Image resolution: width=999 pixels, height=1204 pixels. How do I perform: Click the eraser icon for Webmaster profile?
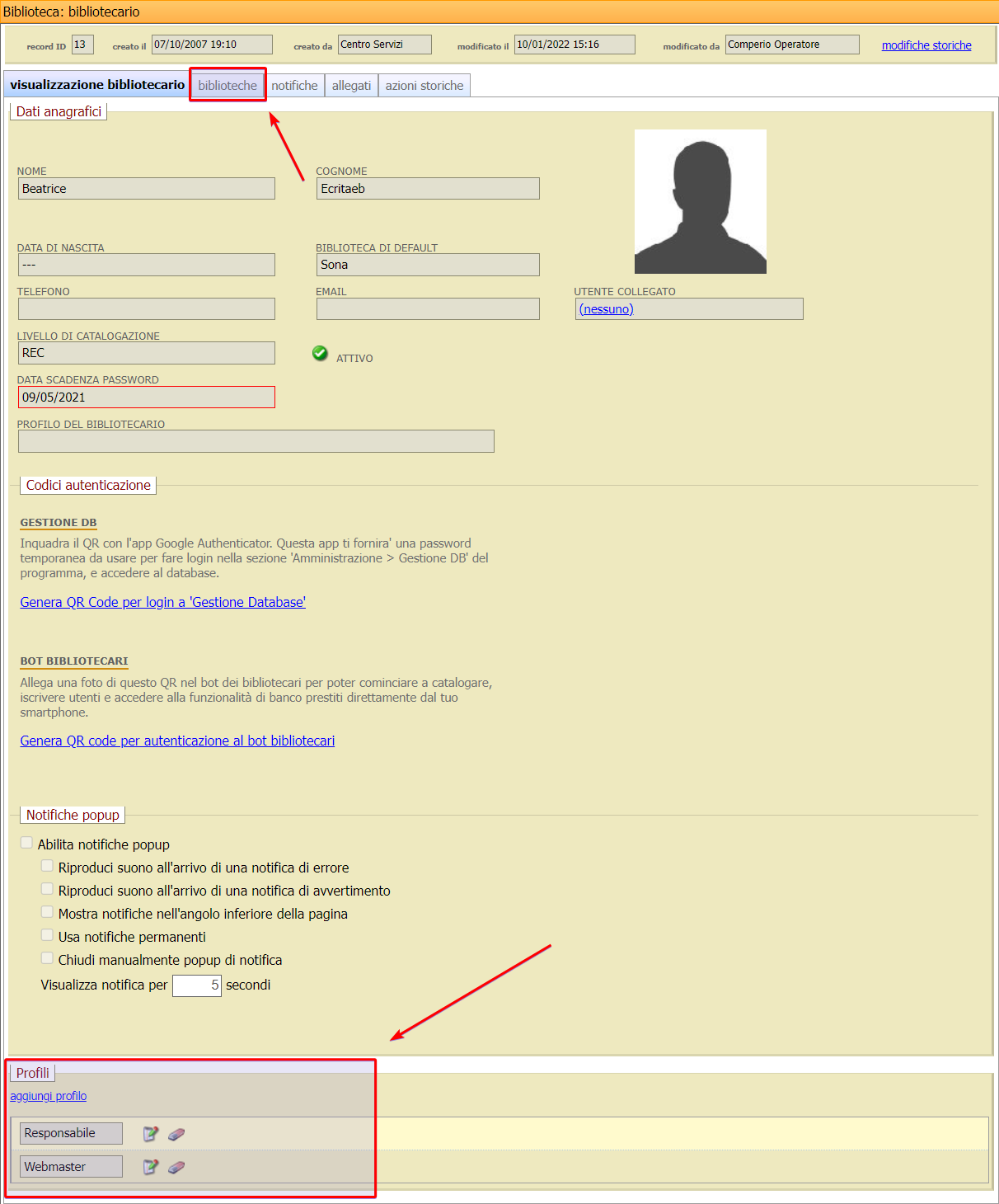[x=176, y=1167]
